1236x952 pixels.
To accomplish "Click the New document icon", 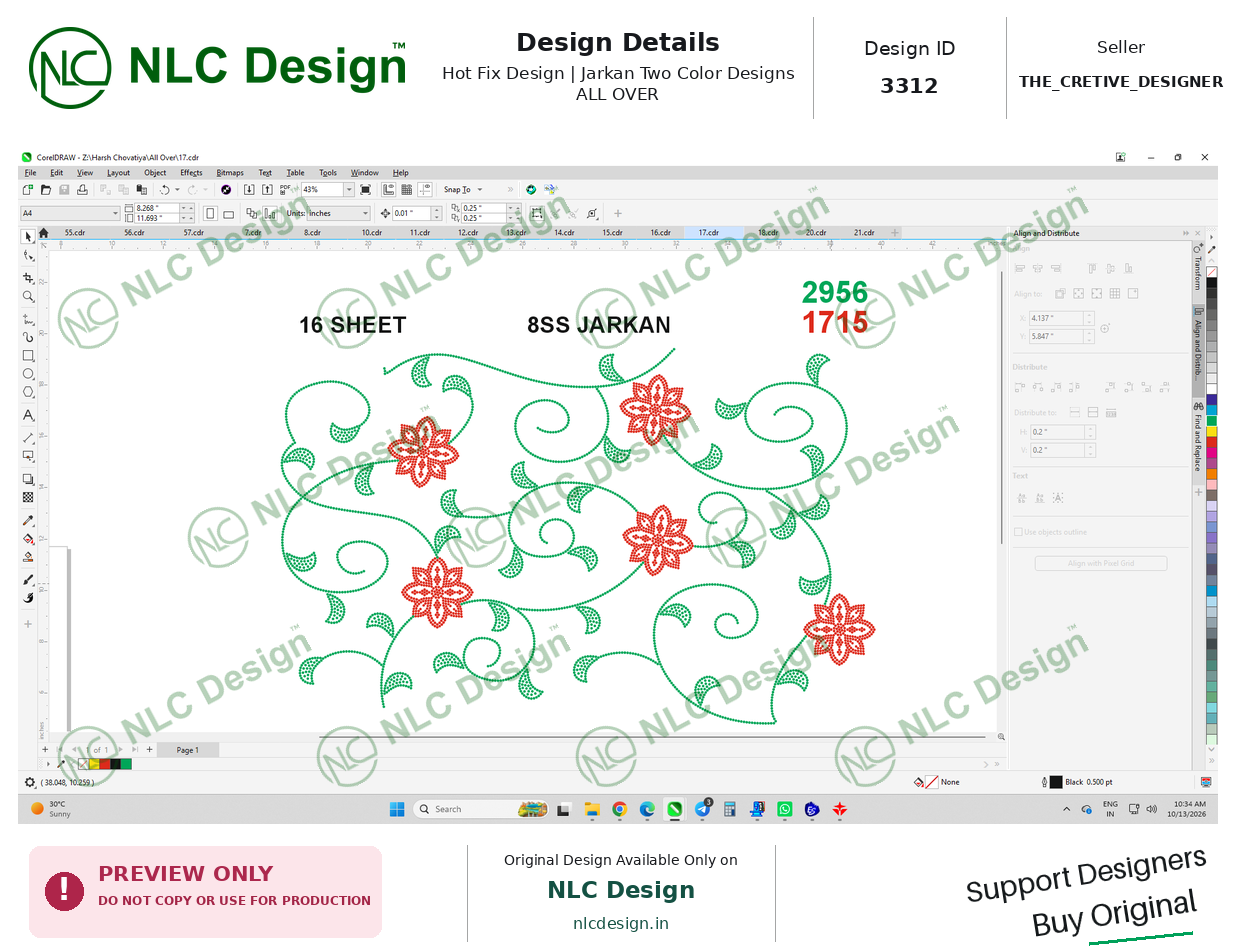I will point(28,189).
